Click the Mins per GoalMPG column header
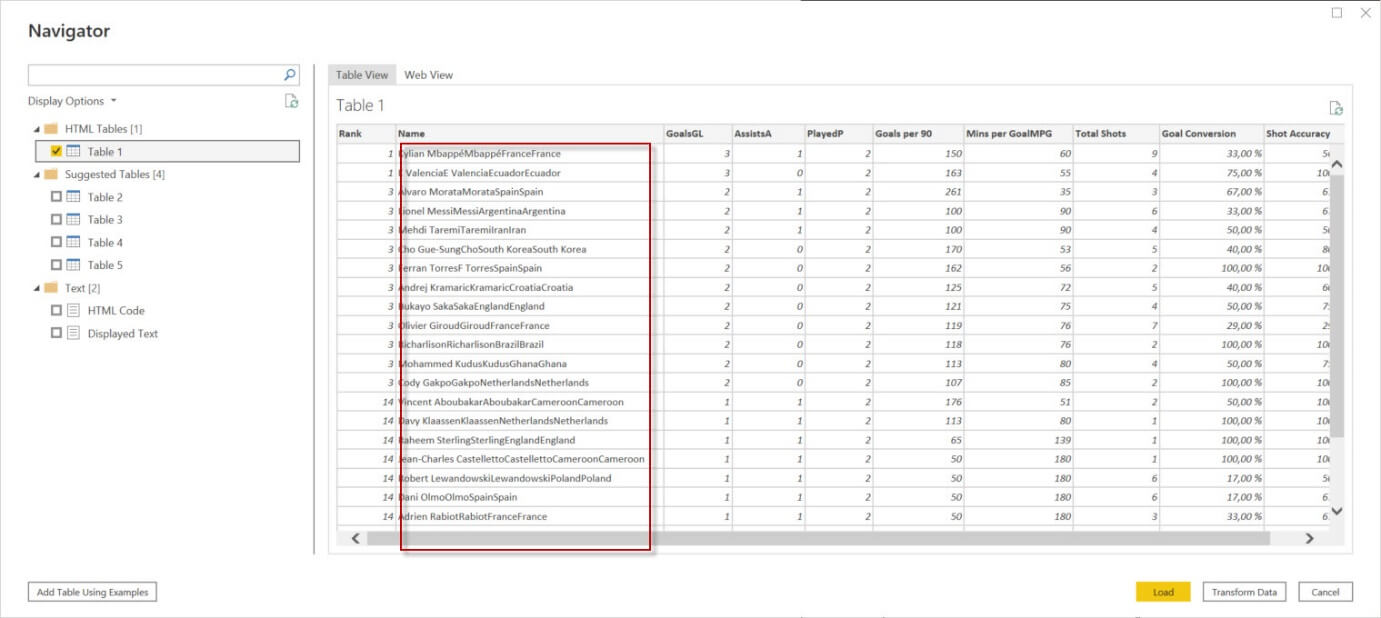The image size is (1381, 618). coord(1018,134)
